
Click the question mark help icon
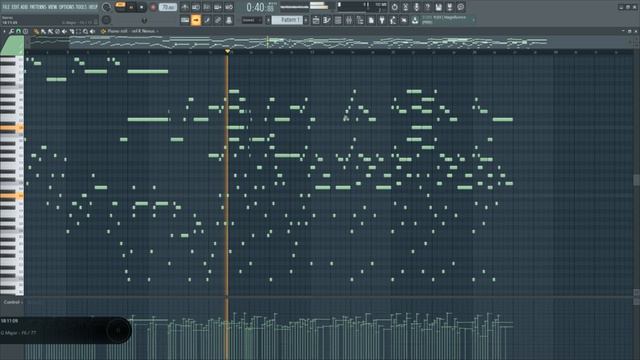point(427,7)
